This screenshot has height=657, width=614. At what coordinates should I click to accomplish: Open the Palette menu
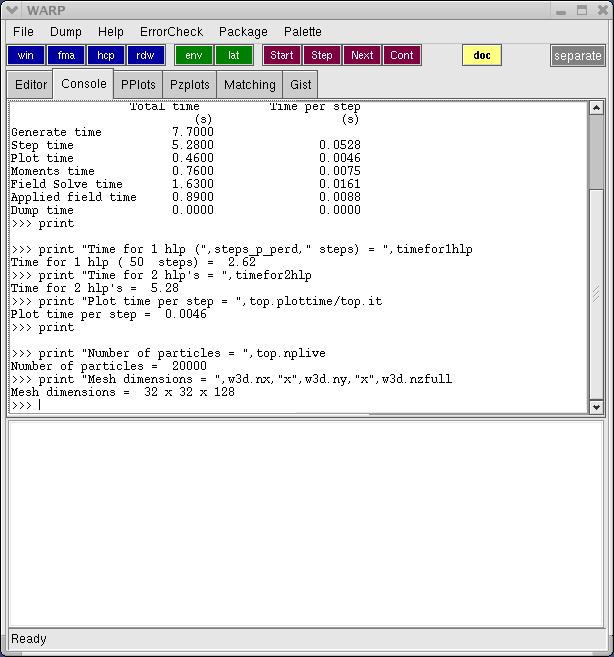point(303,32)
